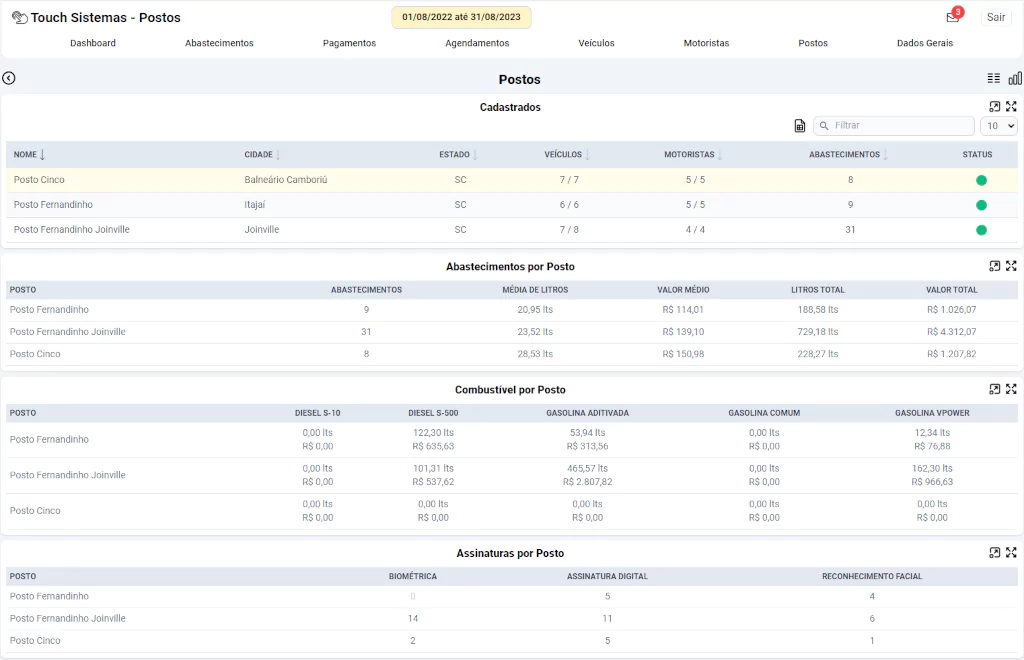The width and height of the screenshot is (1024, 660).
Task: Click the Touch Sistemas logo icon
Action: pos(20,18)
